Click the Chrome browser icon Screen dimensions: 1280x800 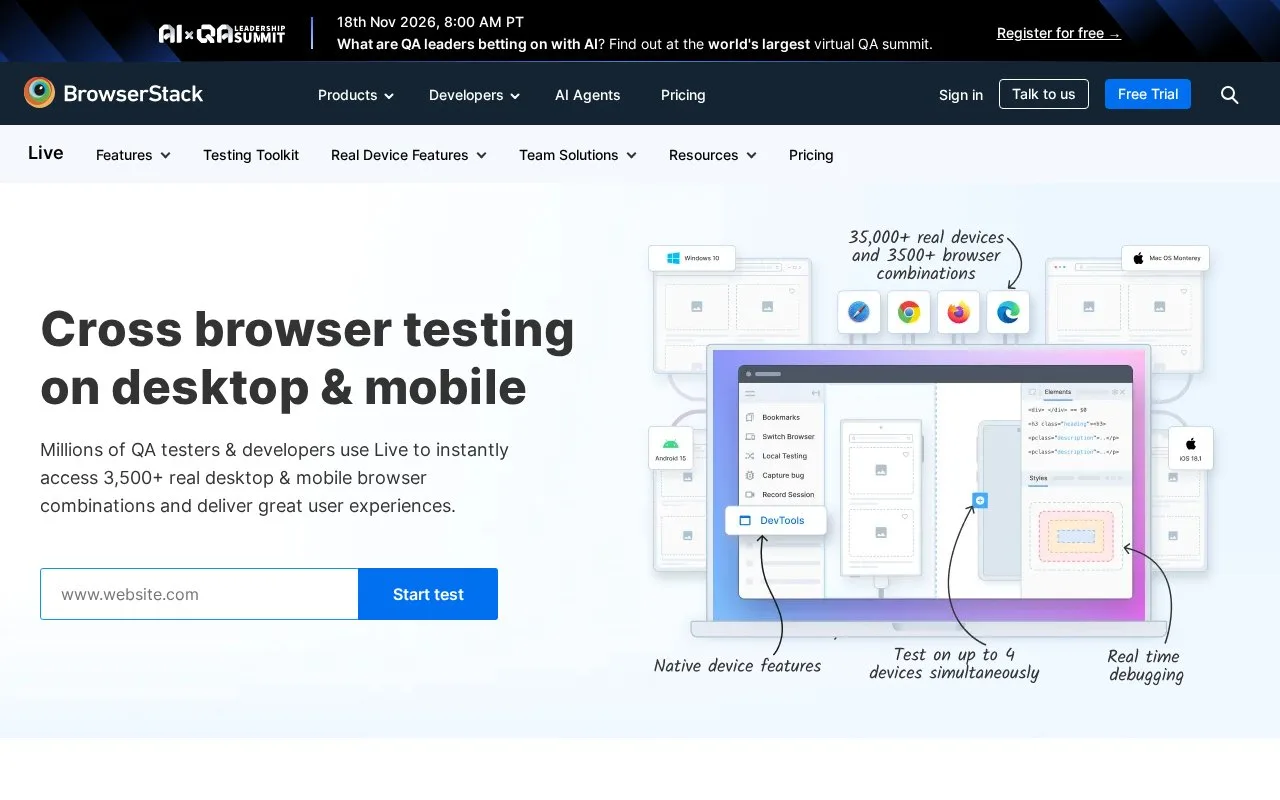click(909, 312)
